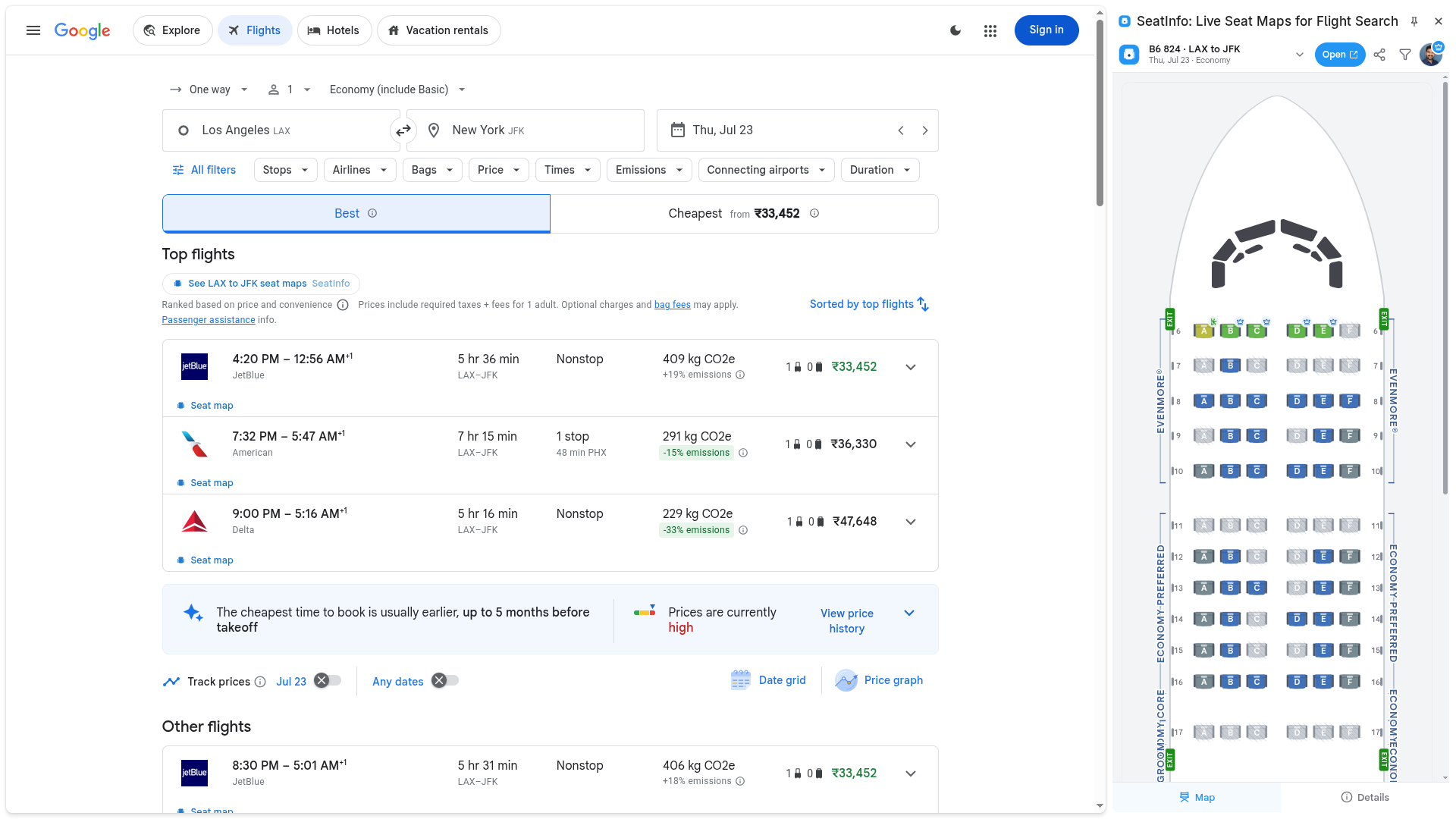Open the Explore tab
1456x819 pixels.
pyautogui.click(x=173, y=30)
